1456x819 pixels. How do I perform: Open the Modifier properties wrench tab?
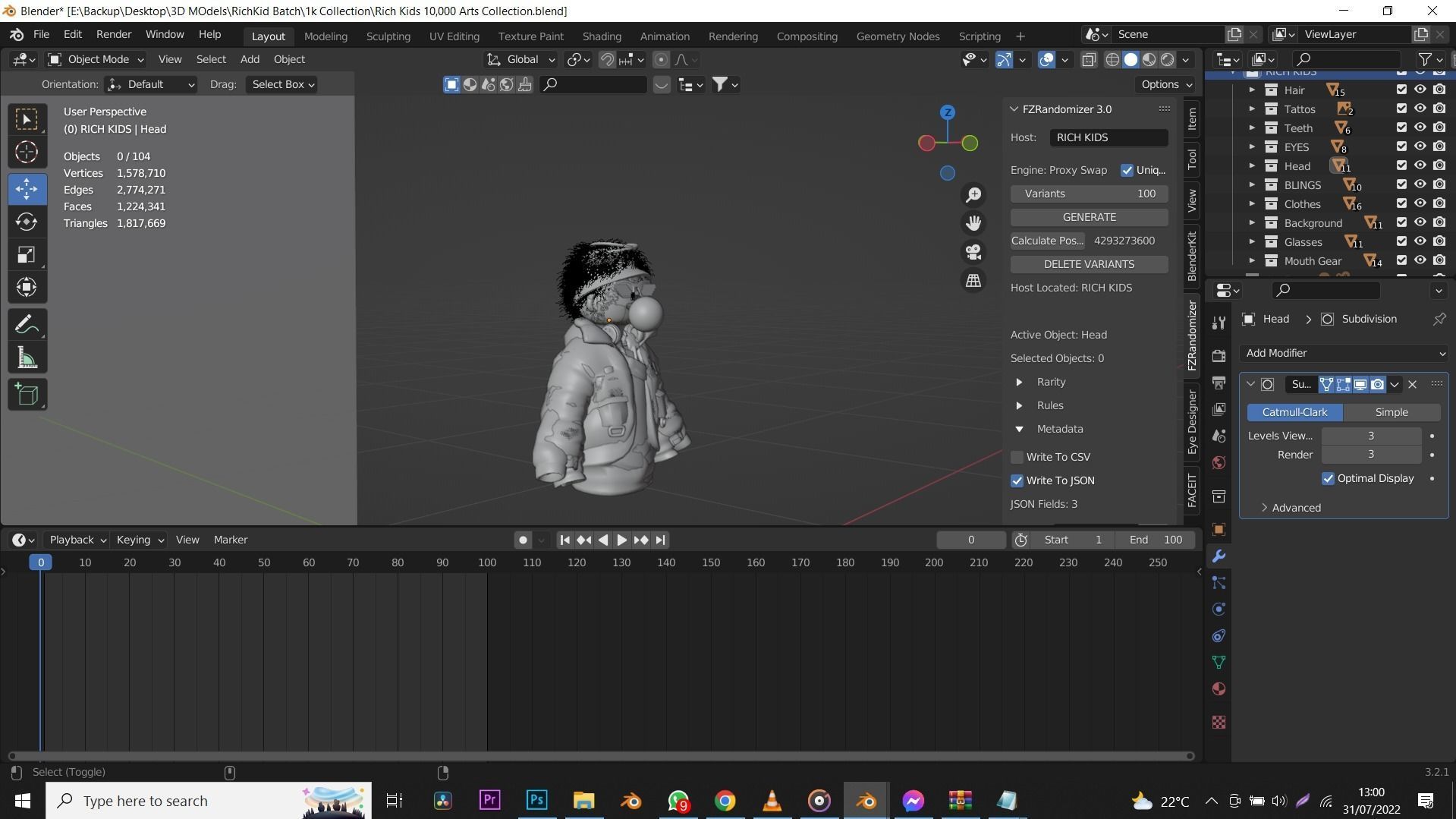(1219, 556)
